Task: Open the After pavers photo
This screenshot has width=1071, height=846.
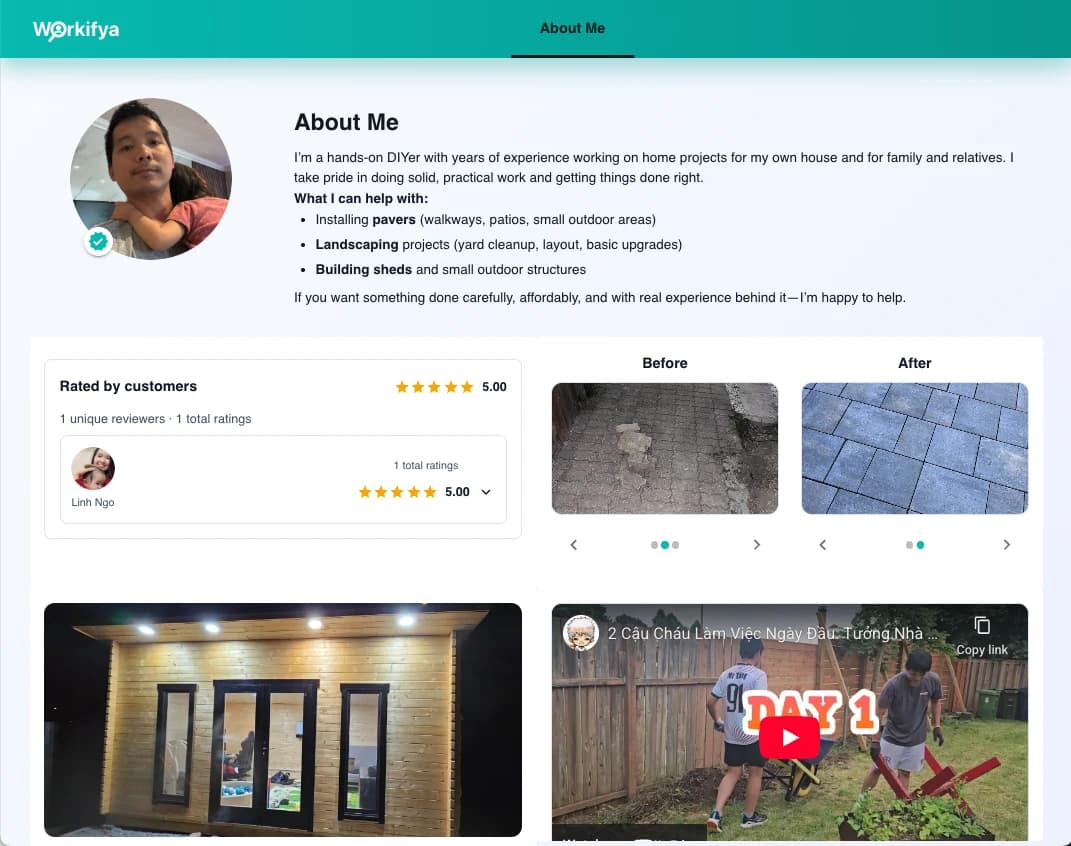Action: (x=915, y=449)
